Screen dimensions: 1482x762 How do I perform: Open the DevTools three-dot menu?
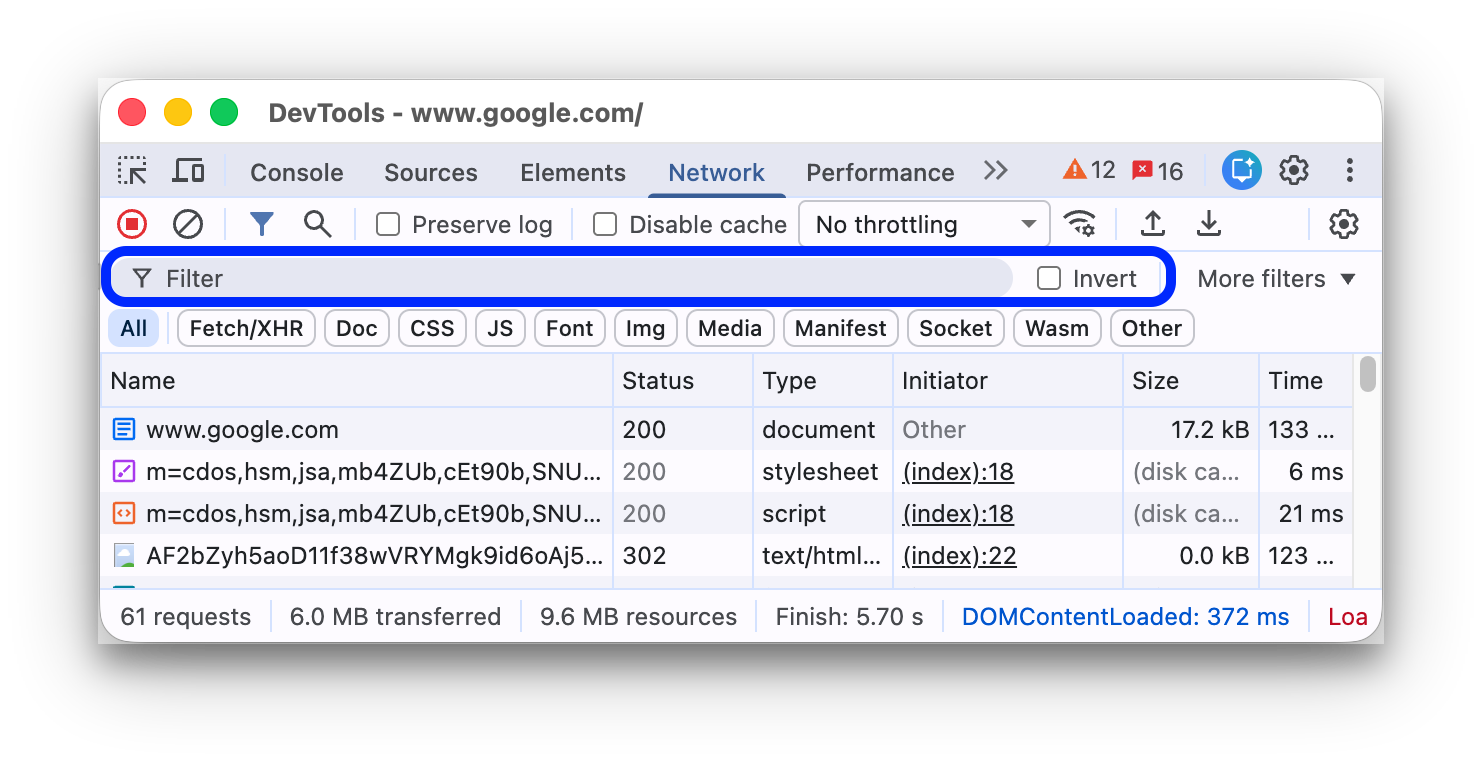(1350, 171)
